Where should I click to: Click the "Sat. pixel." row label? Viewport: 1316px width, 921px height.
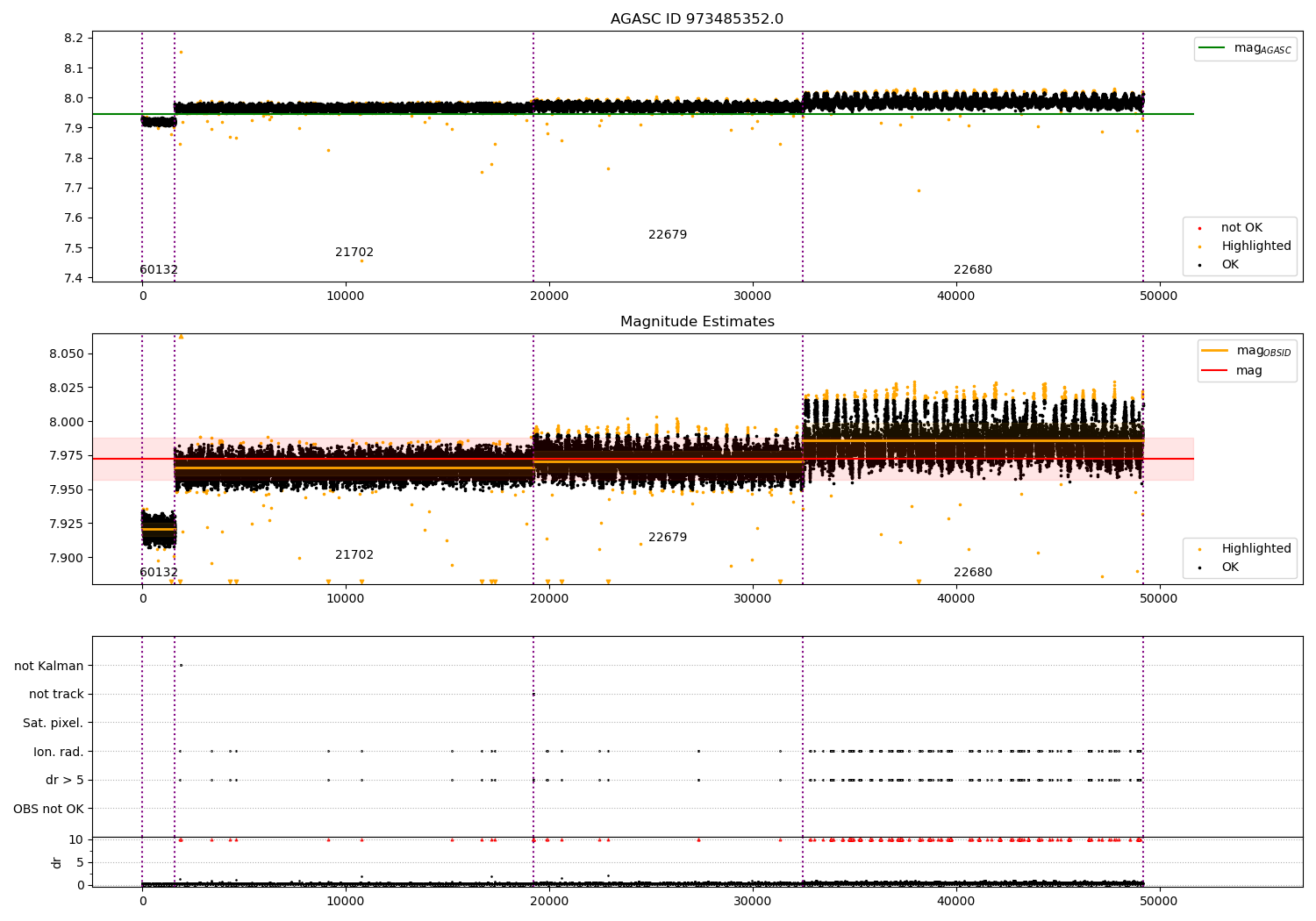click(53, 724)
